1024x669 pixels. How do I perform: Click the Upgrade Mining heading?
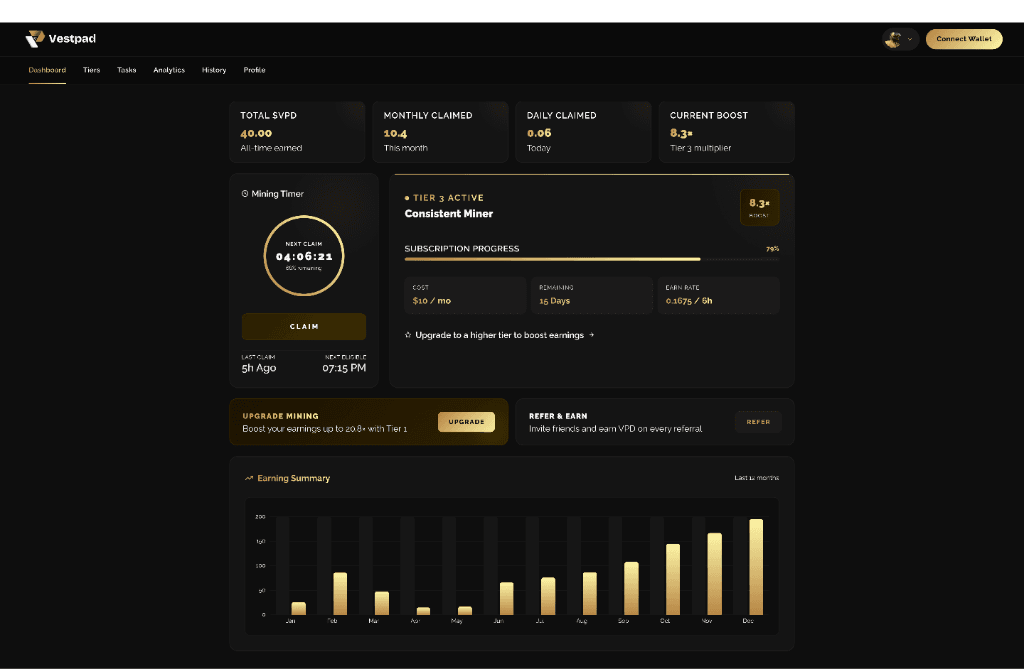tap(280, 416)
